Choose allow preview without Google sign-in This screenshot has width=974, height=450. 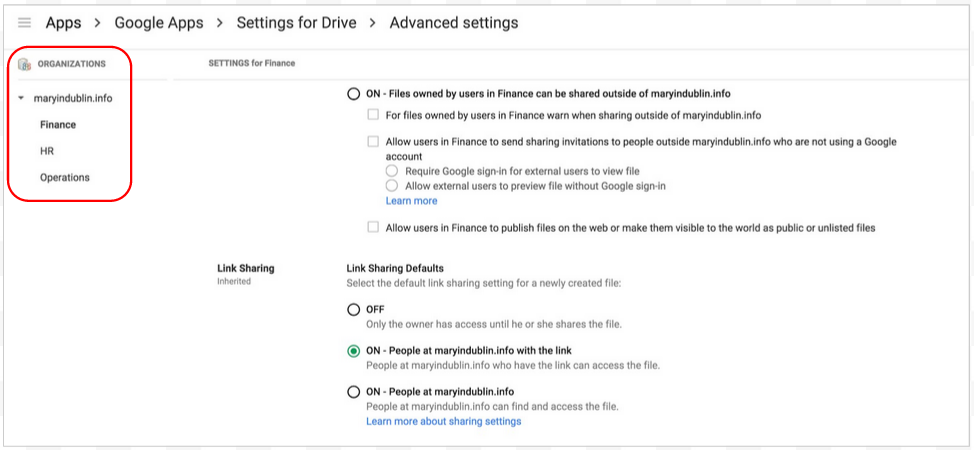pos(391,186)
